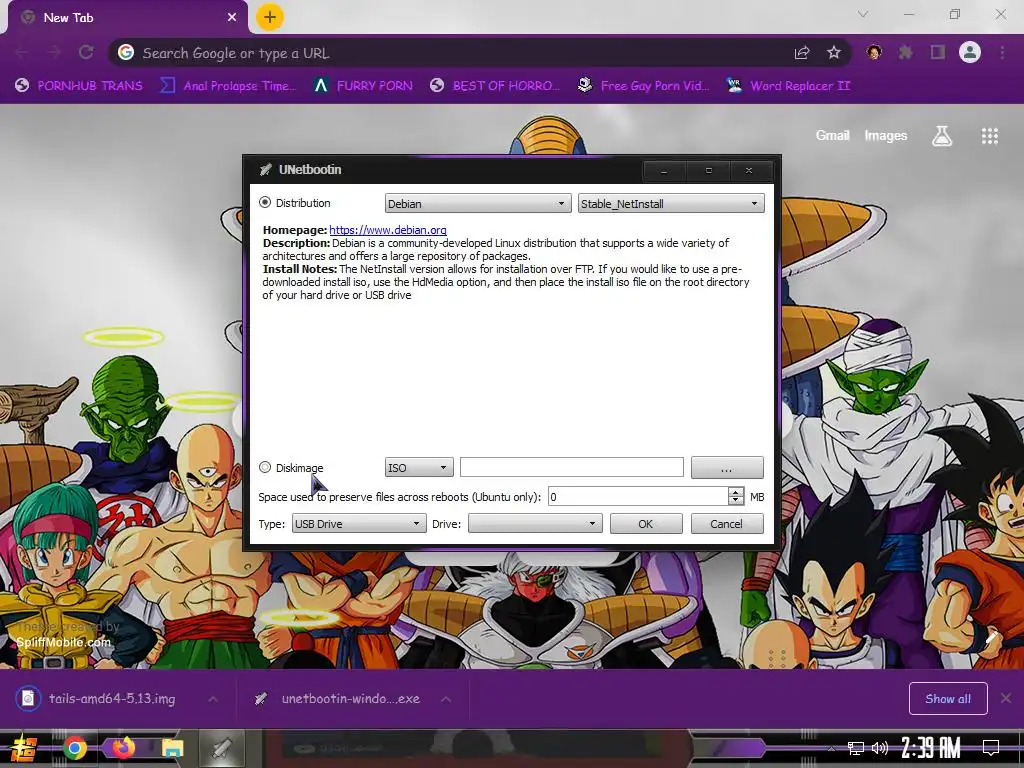Expand options for tails-amd64-5.13.img download
This screenshot has height=768, width=1024.
(213, 699)
